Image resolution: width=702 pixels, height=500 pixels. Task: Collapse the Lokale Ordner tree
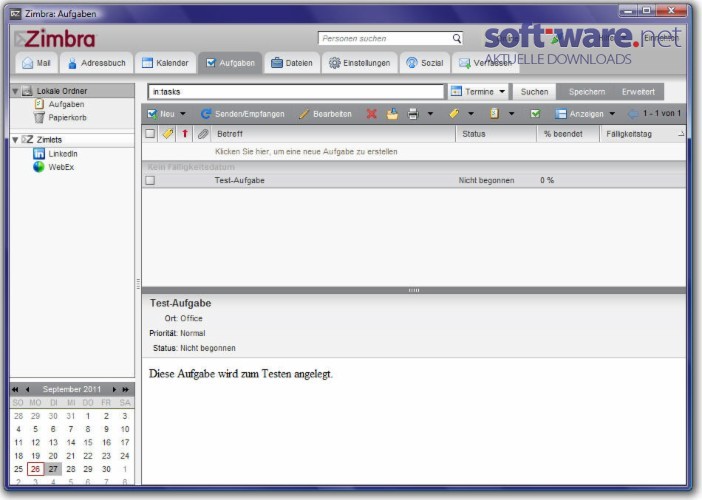(15, 91)
